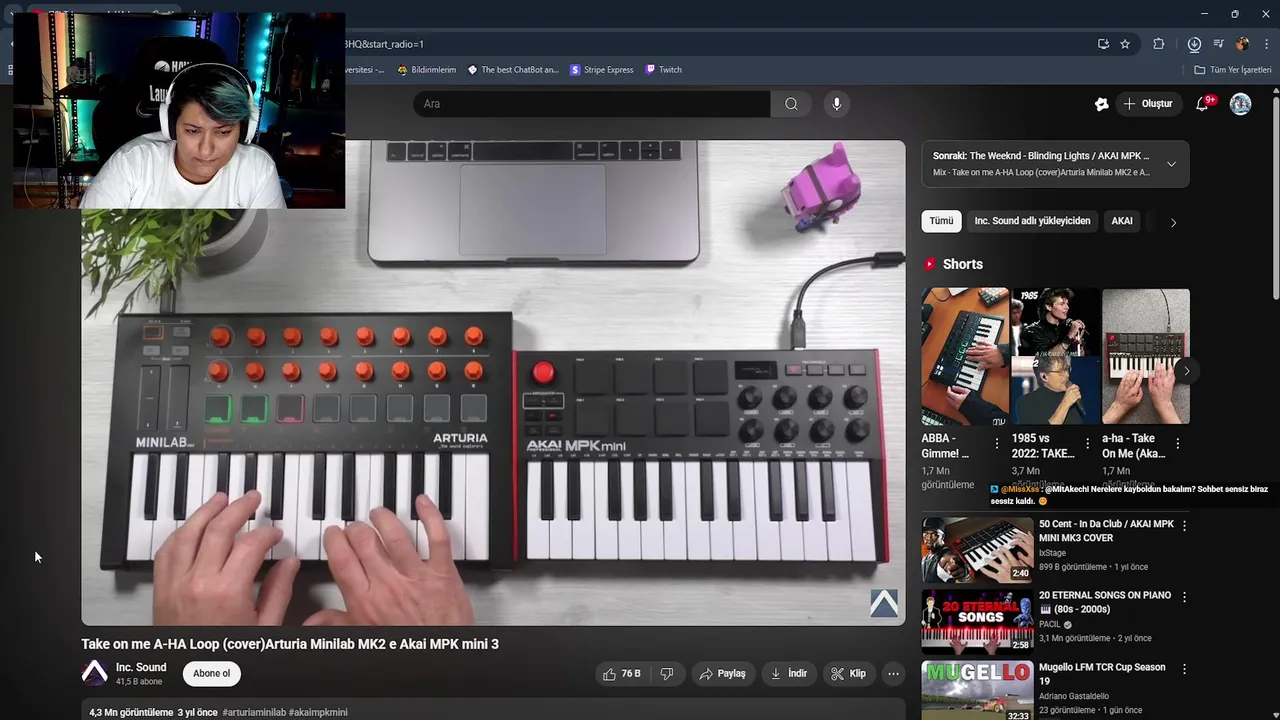Open more actions menu below video
The image size is (1280, 720).
click(x=893, y=674)
